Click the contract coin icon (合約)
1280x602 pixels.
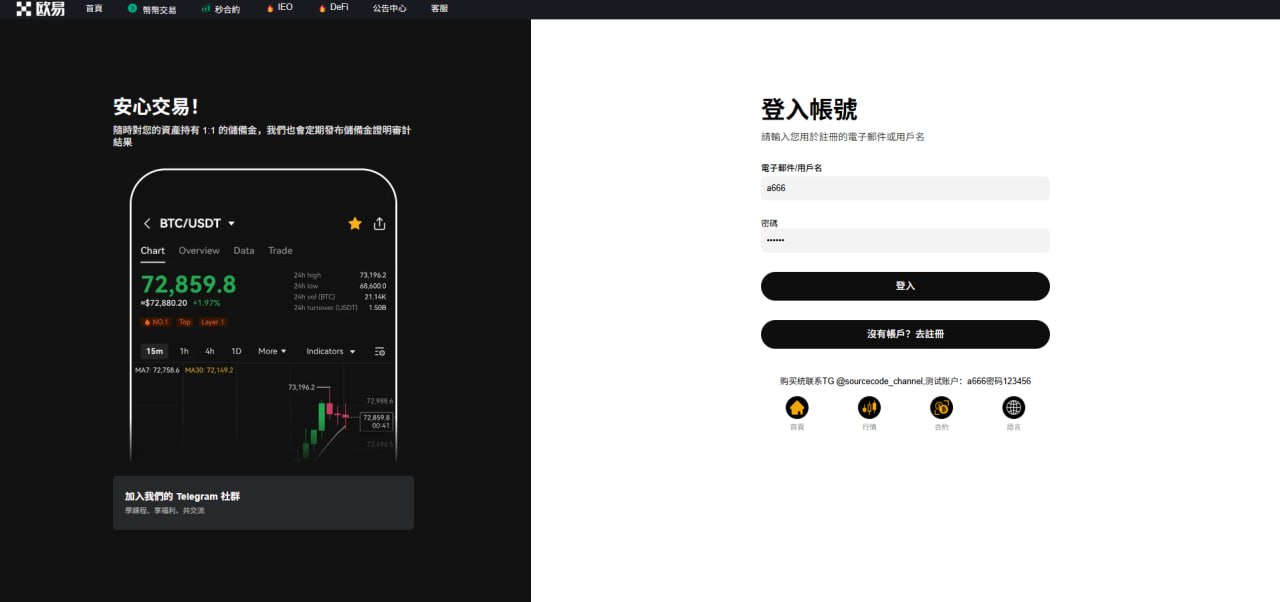(x=941, y=407)
